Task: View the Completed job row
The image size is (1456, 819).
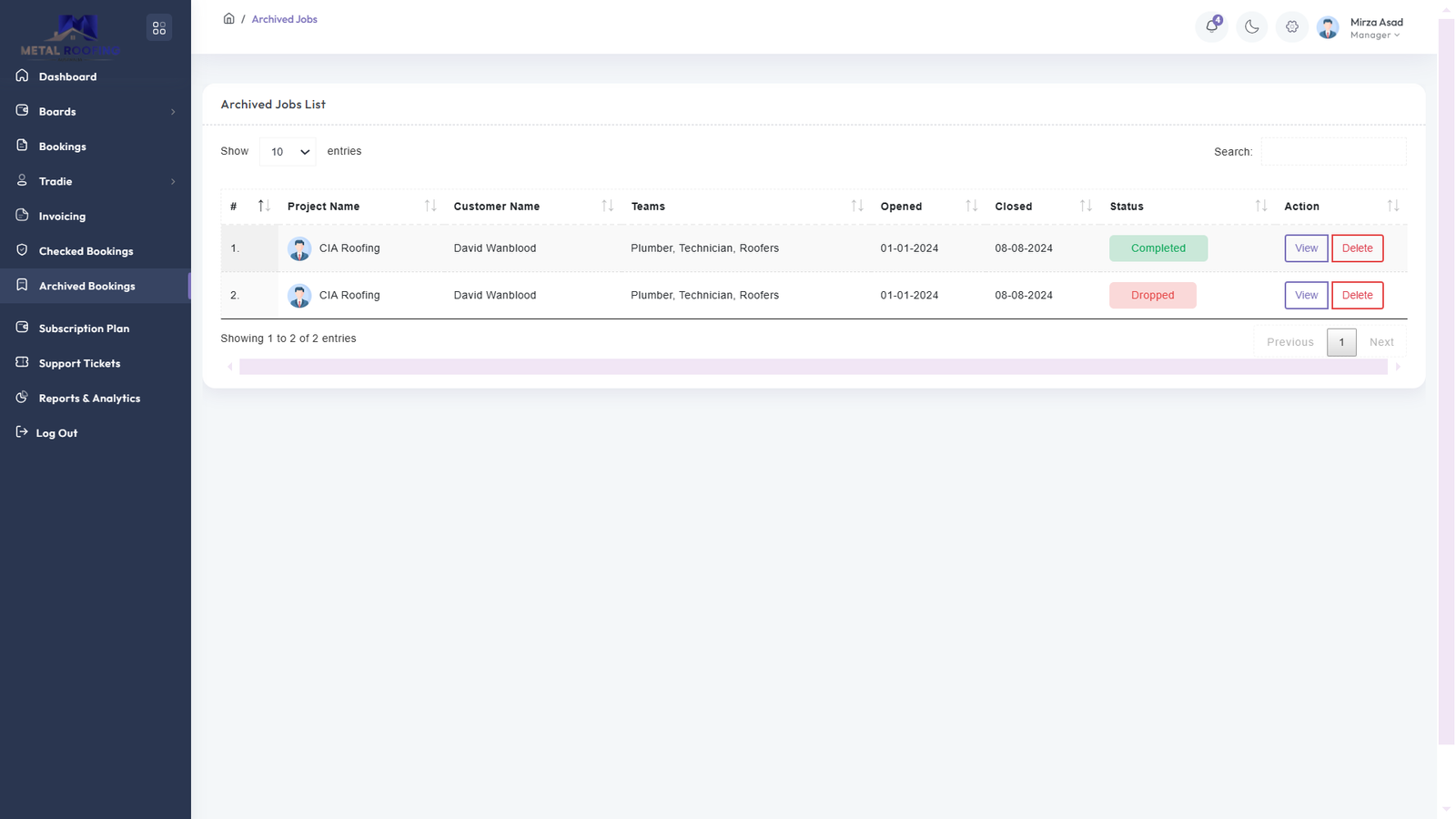Action: tap(1306, 248)
